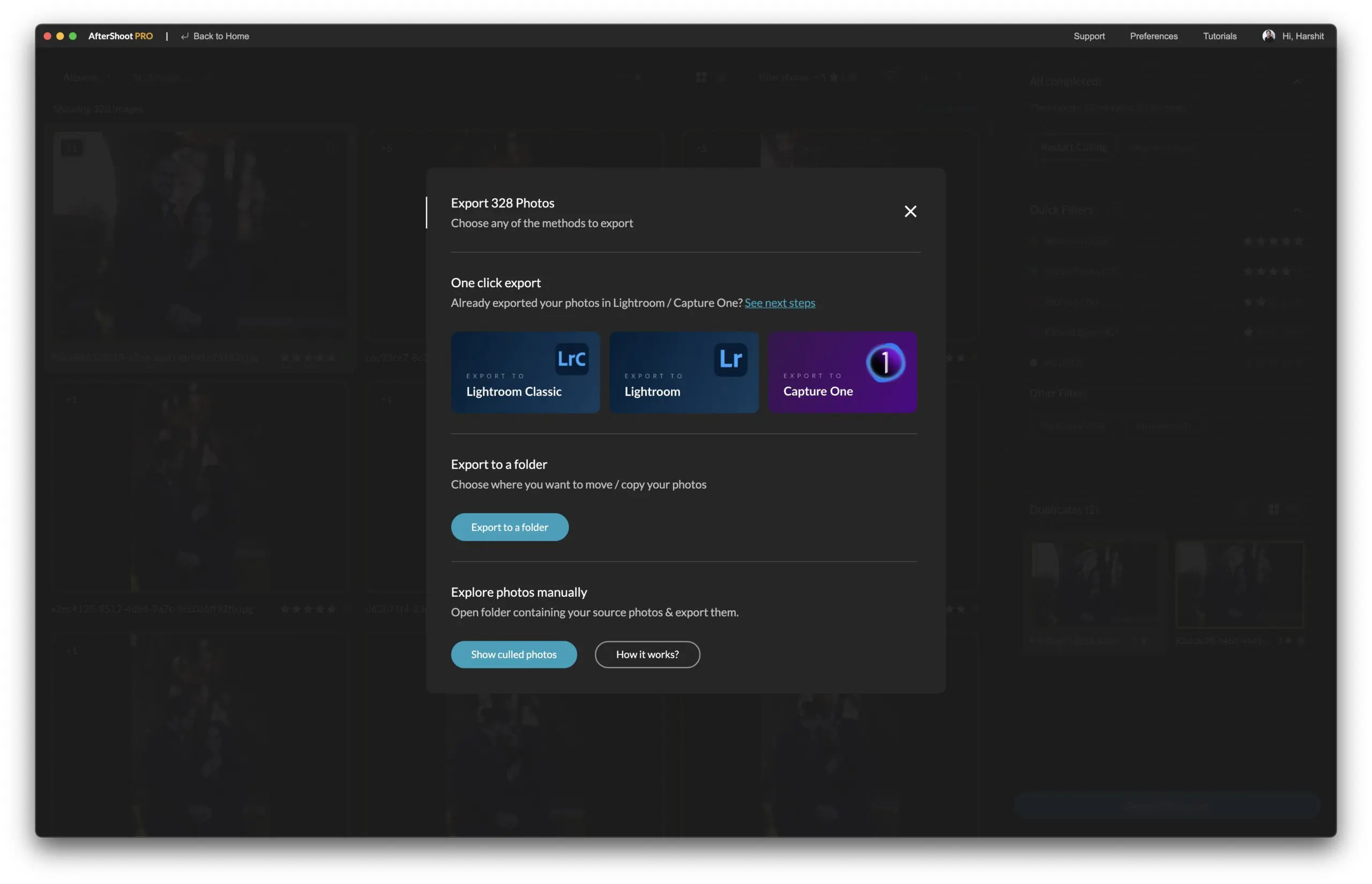
Task: Export to Lightroom Classic via the Lrc card
Action: (x=525, y=372)
